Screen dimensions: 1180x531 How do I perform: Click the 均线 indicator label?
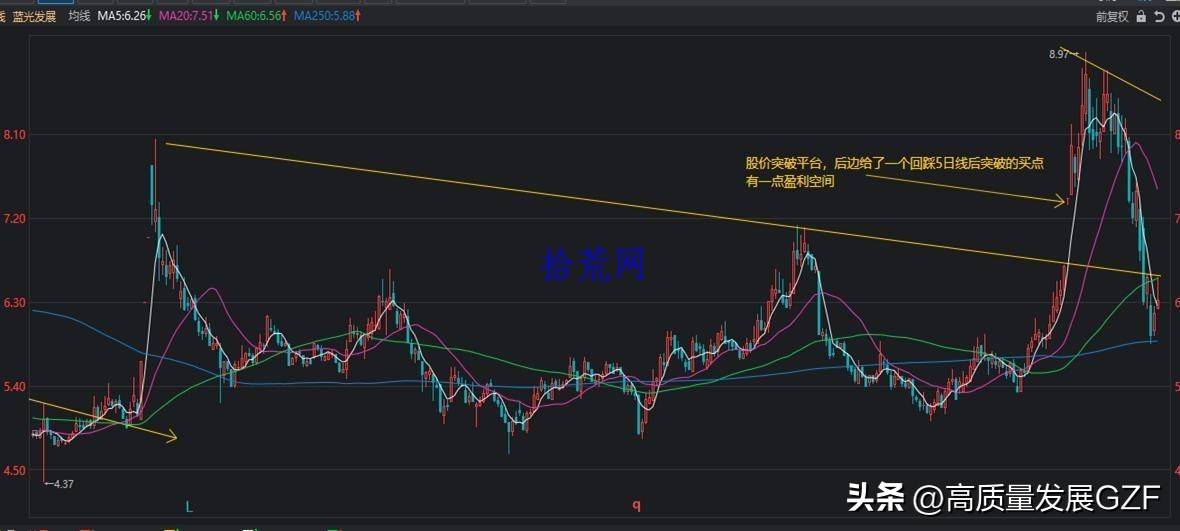[79, 16]
